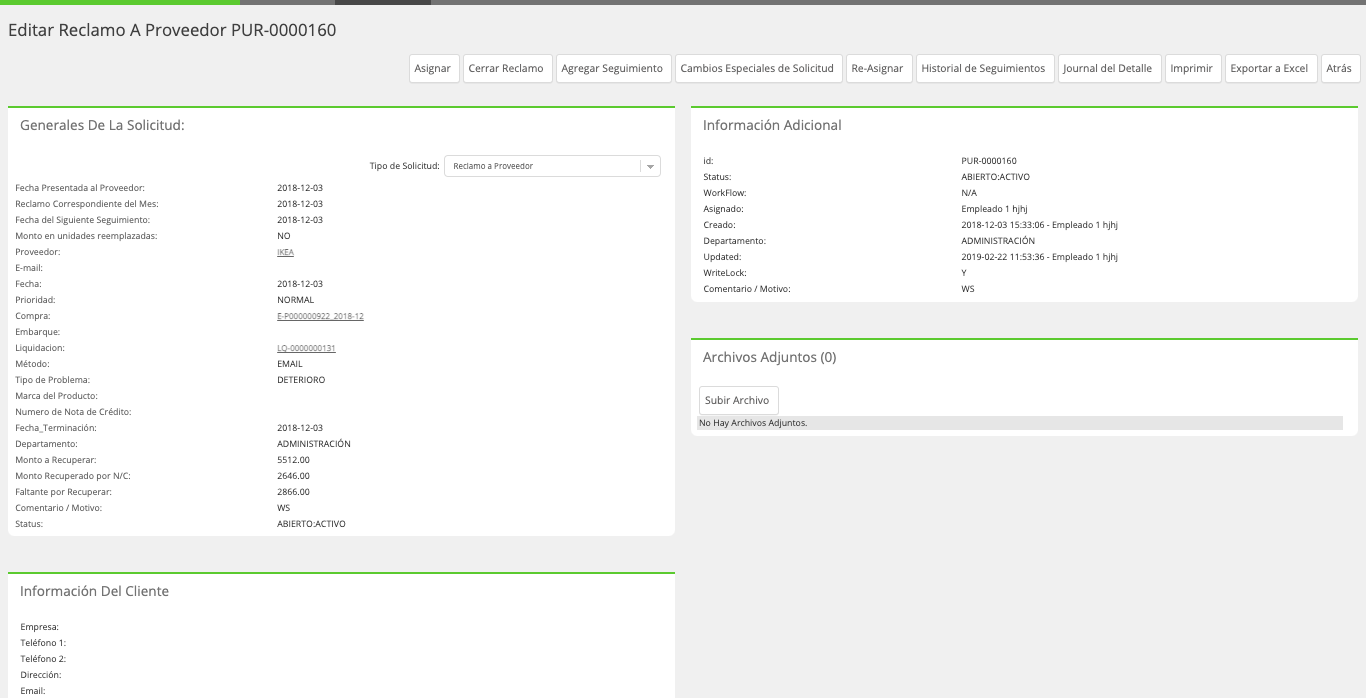Select the id value PUR-0000160 in Información Adicional

click(x=989, y=161)
